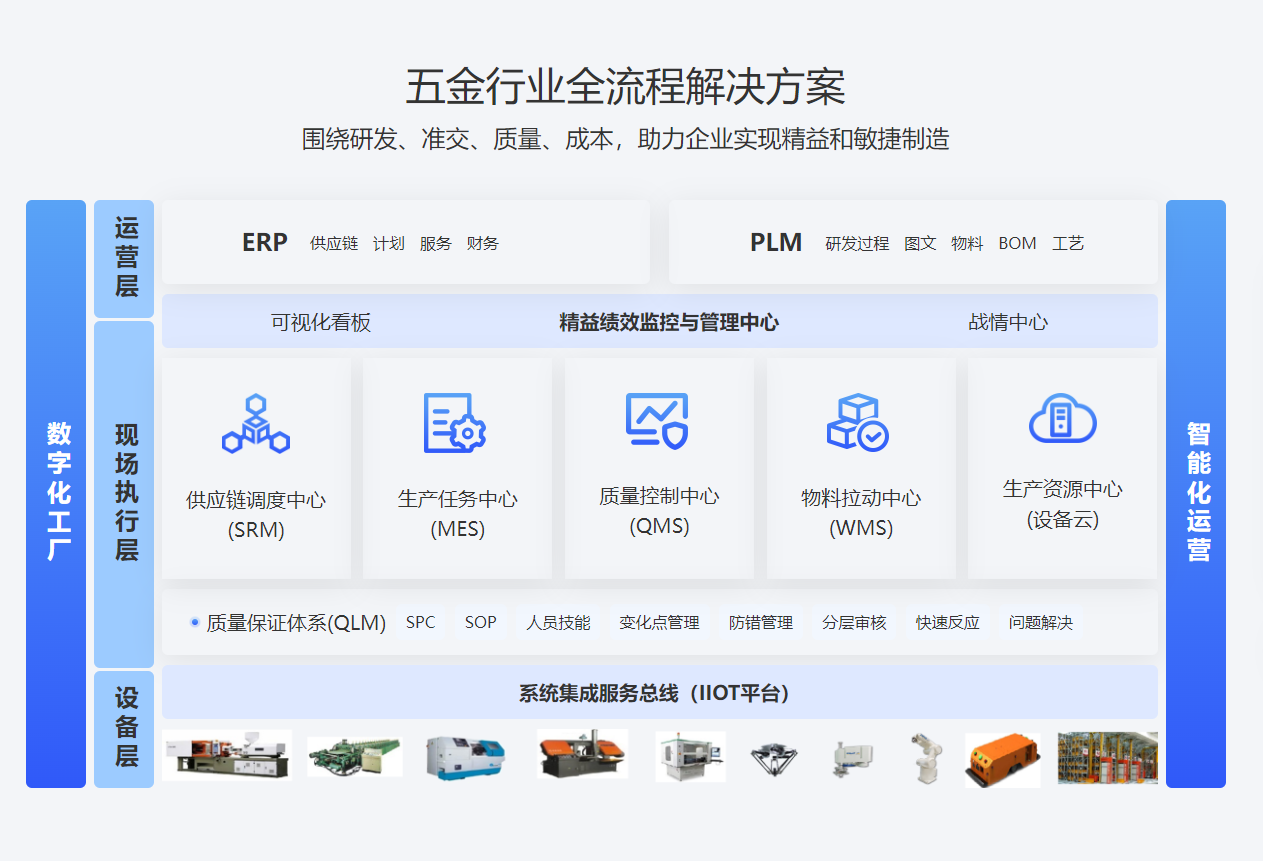Click the SPC tag
The image size is (1263, 861).
[x=420, y=622]
